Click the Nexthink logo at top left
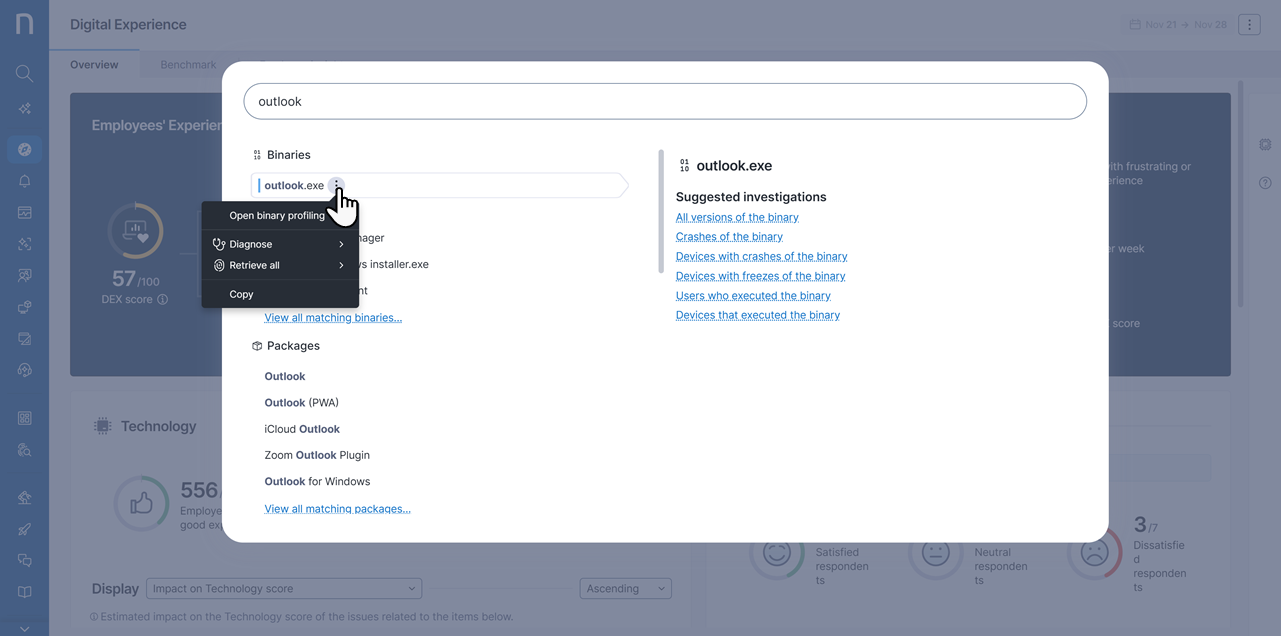This screenshot has height=636, width=1281. [24, 24]
